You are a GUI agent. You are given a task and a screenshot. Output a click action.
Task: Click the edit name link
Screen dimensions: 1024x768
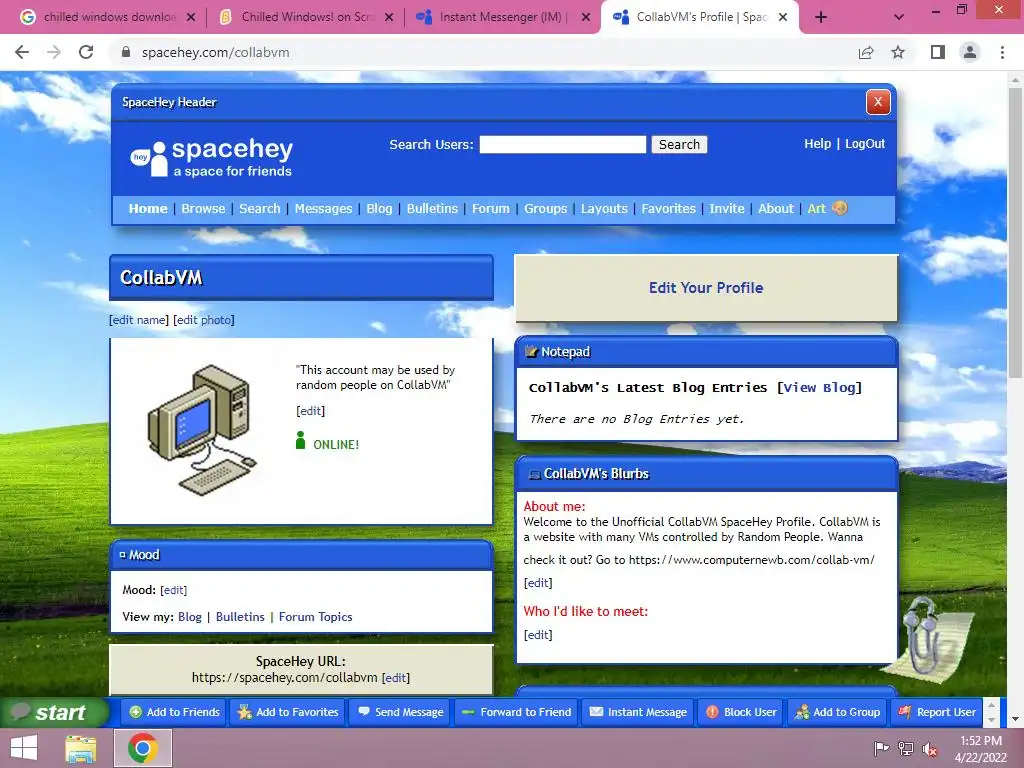138,320
